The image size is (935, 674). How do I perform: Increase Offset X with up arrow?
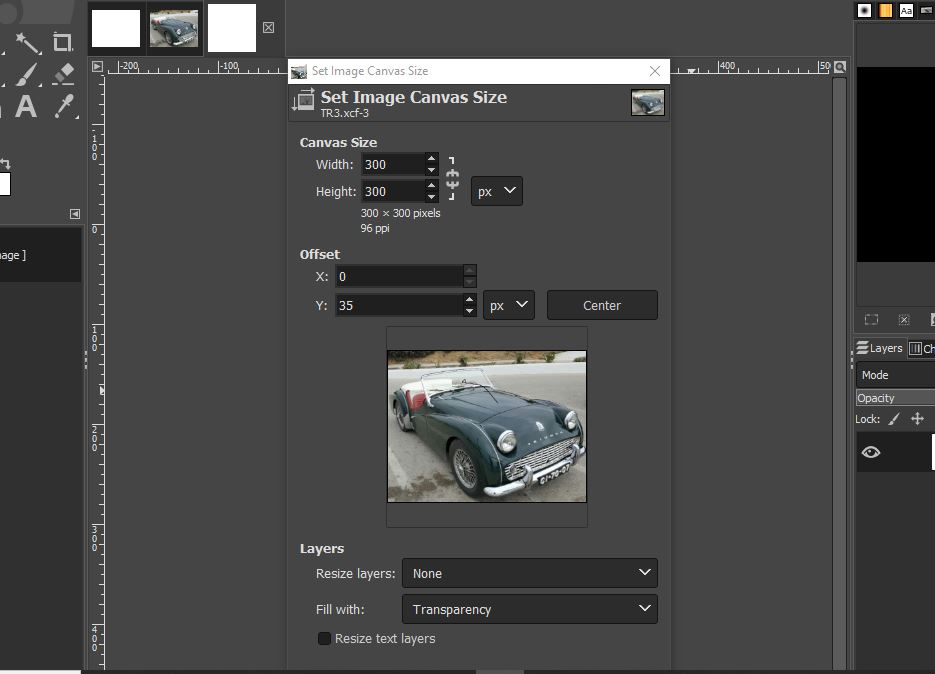(470, 270)
